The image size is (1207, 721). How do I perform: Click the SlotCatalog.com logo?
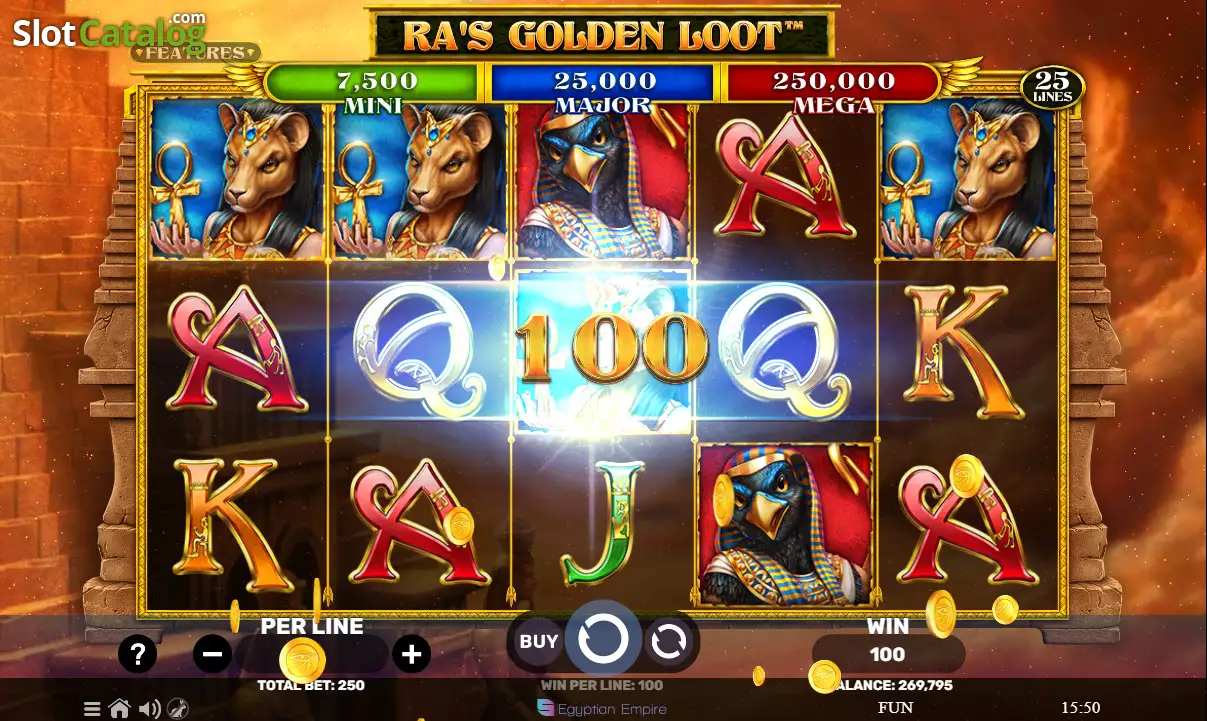[108, 32]
